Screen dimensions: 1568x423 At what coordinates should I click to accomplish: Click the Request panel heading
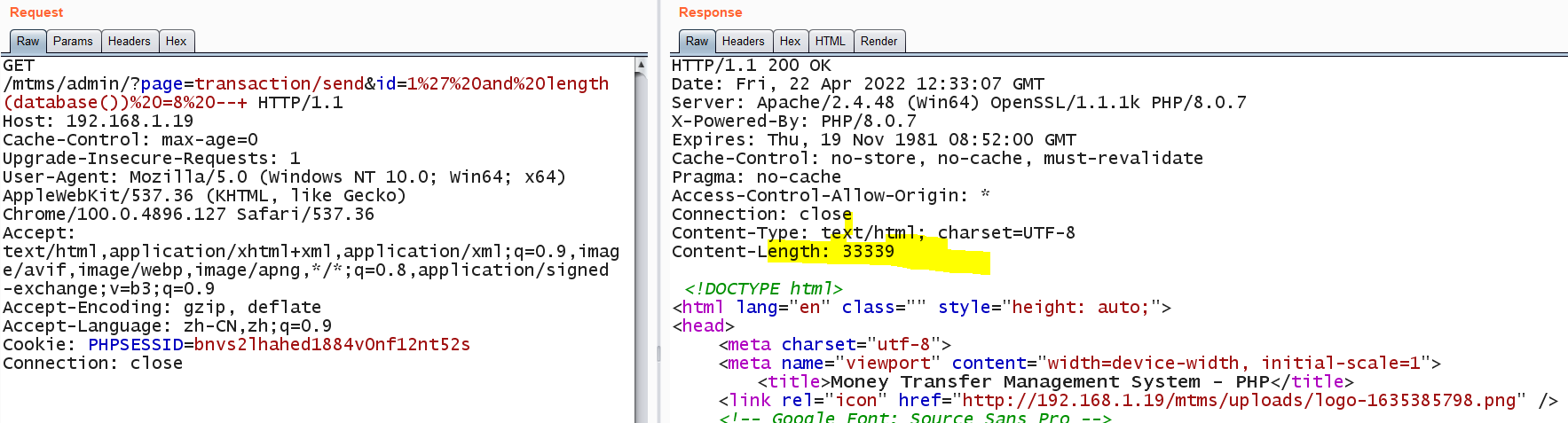36,12
